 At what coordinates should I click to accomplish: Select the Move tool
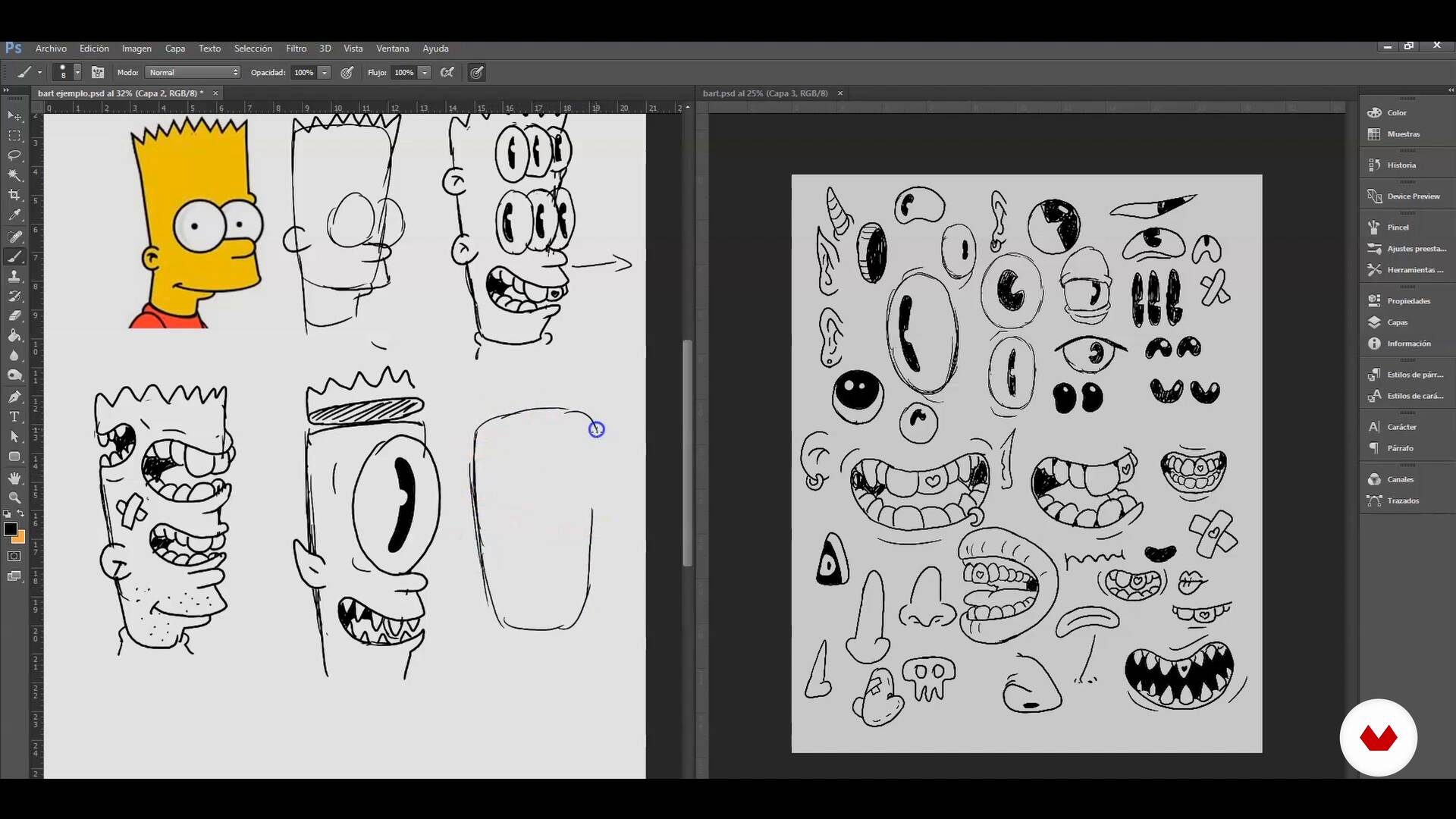[14, 115]
